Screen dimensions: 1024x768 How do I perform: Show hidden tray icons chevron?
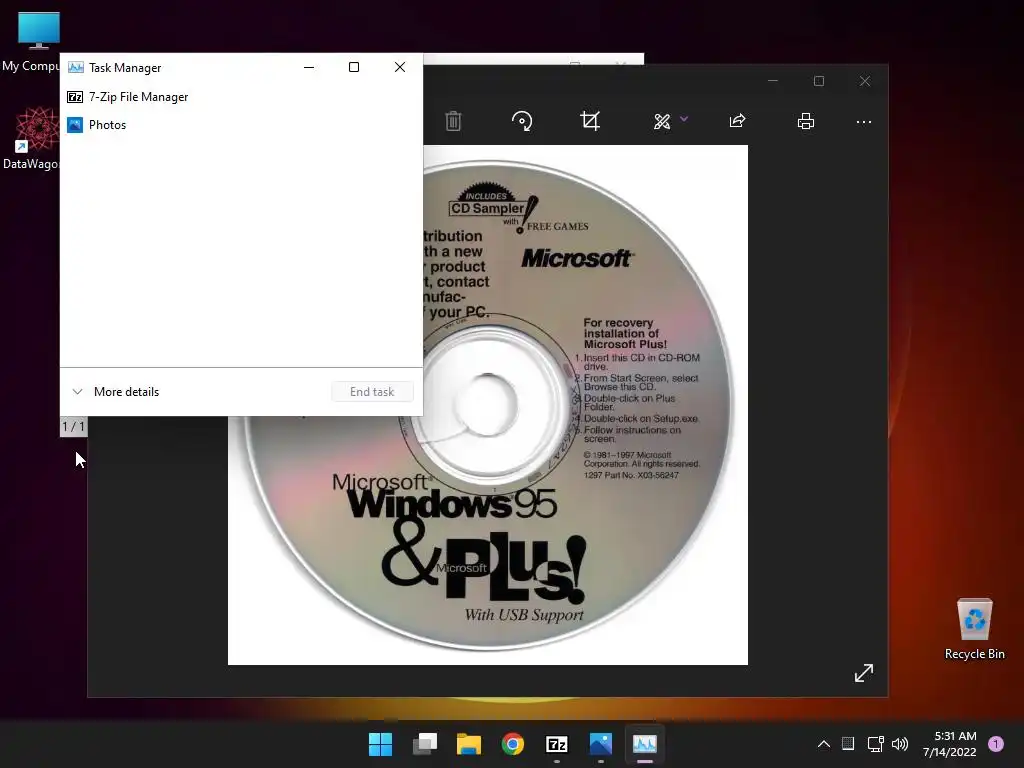pos(824,744)
